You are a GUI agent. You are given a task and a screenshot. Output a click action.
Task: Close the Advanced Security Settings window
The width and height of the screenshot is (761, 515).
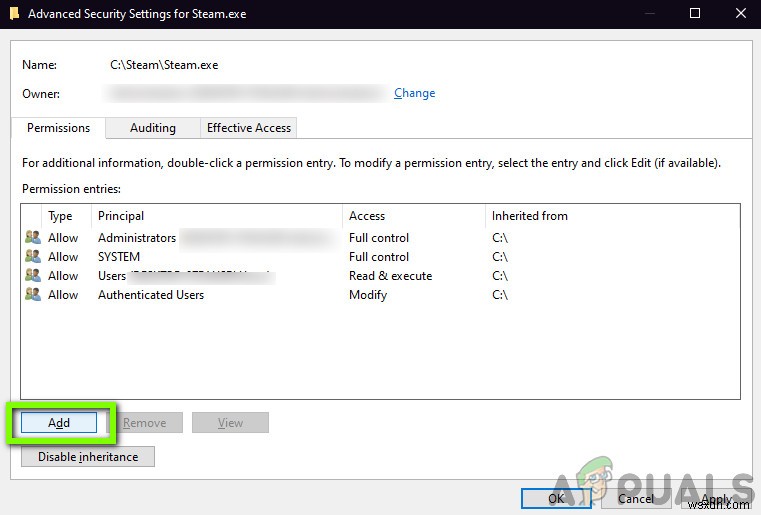pos(741,13)
